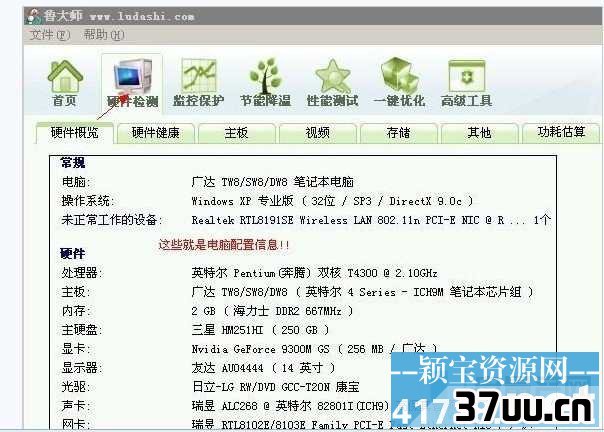Click the 鲁大师 title bar logo icon
The image size is (604, 432).
34,16
